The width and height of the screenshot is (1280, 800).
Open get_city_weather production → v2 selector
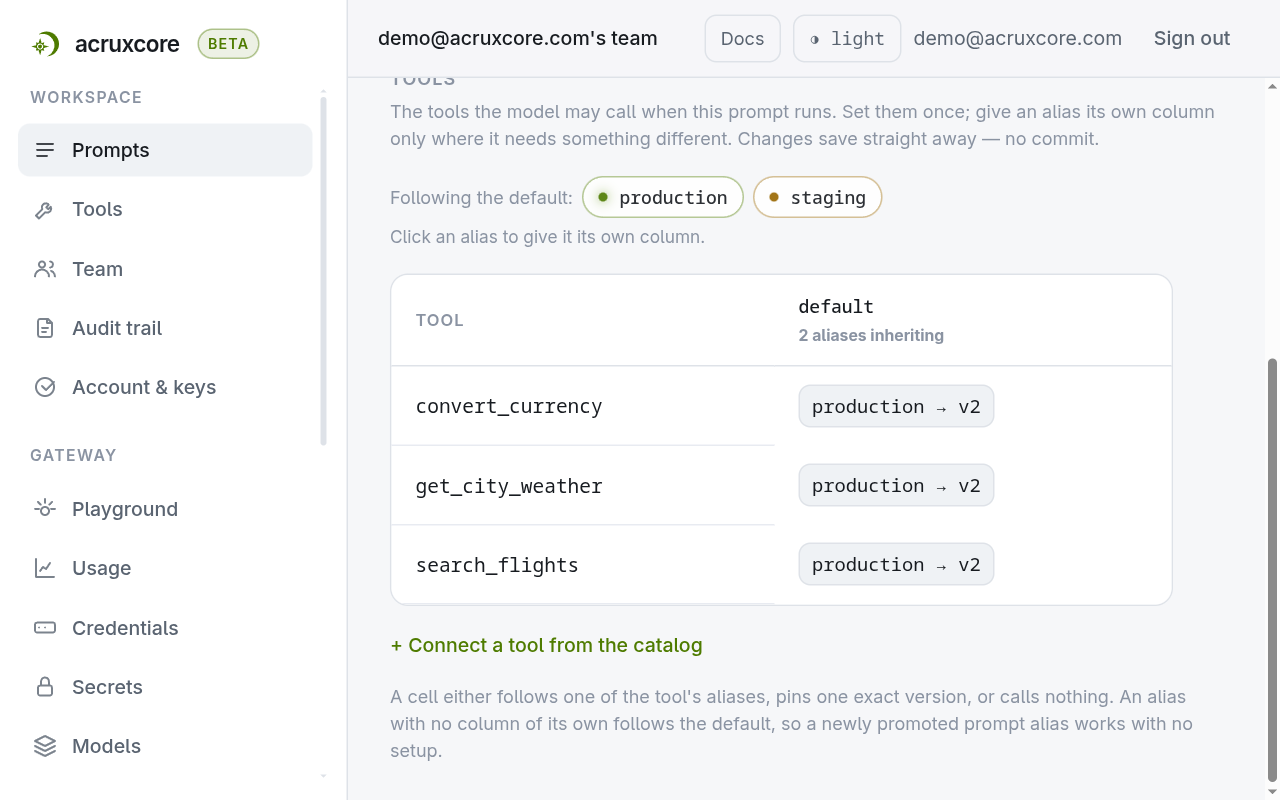896,485
